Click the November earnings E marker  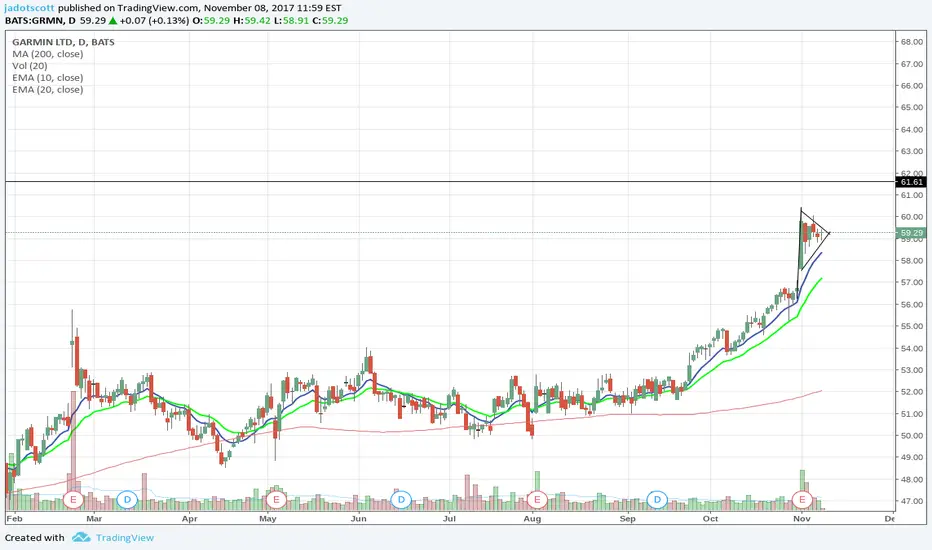(x=802, y=498)
